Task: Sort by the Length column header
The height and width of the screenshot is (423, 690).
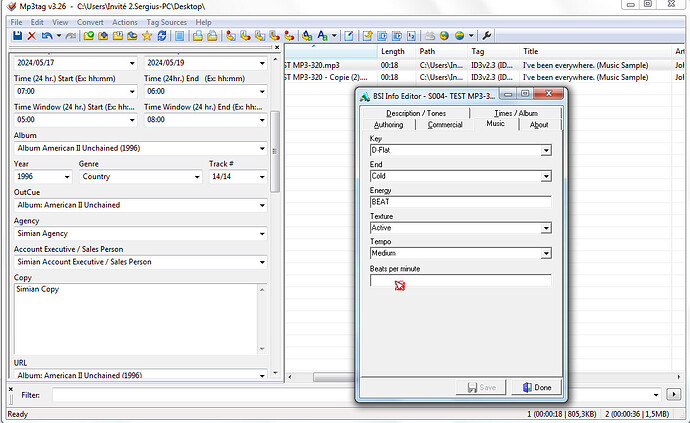Action: click(x=393, y=51)
